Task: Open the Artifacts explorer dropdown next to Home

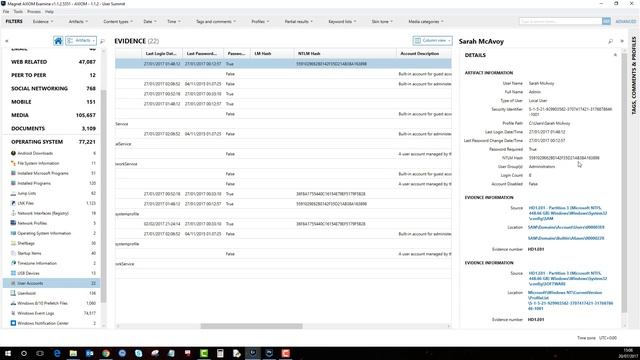Action: click(x=81, y=41)
